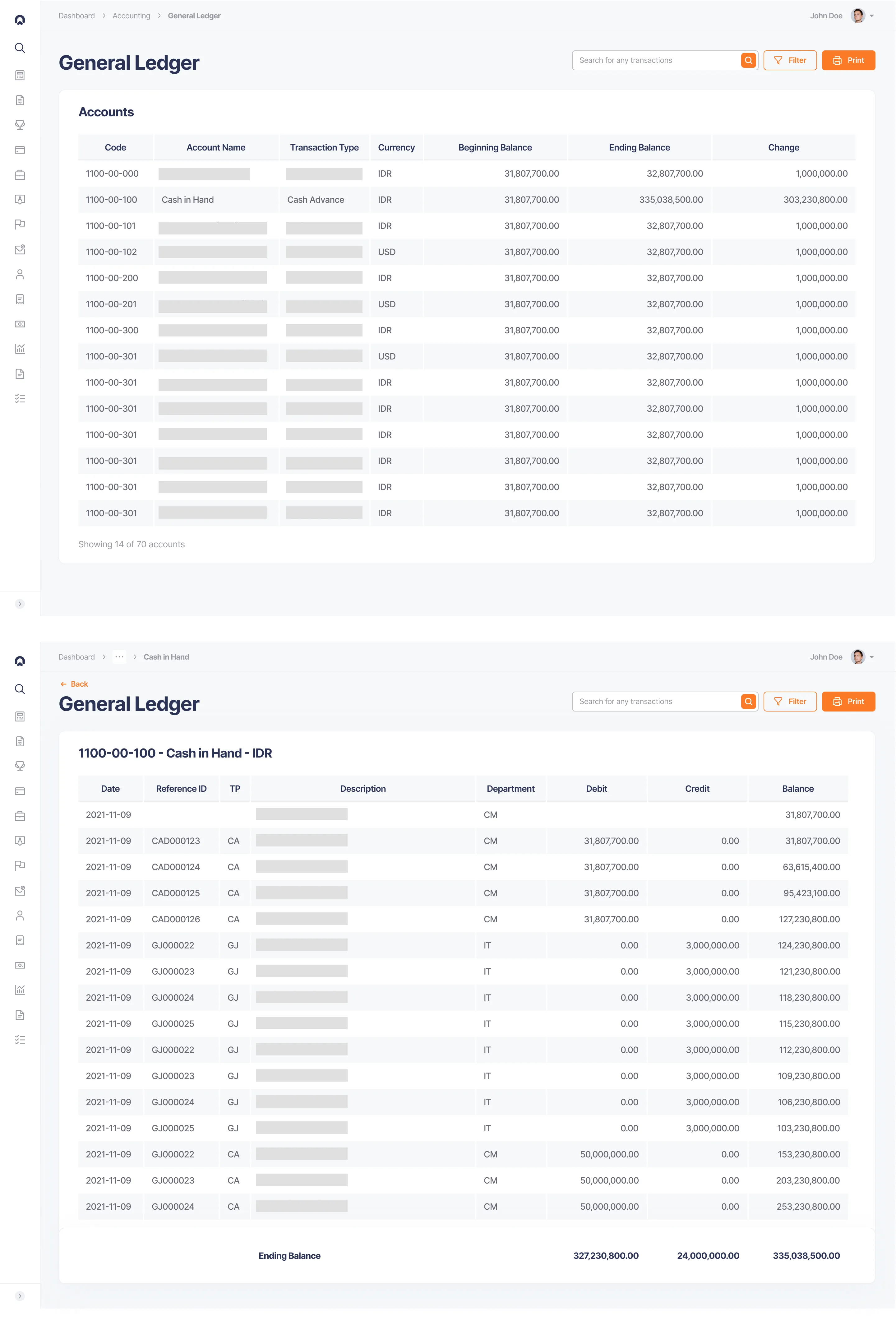The width and height of the screenshot is (896, 1321).
Task: Click the cash banknote sidebar icon on the Accounts page
Action: 20,324
